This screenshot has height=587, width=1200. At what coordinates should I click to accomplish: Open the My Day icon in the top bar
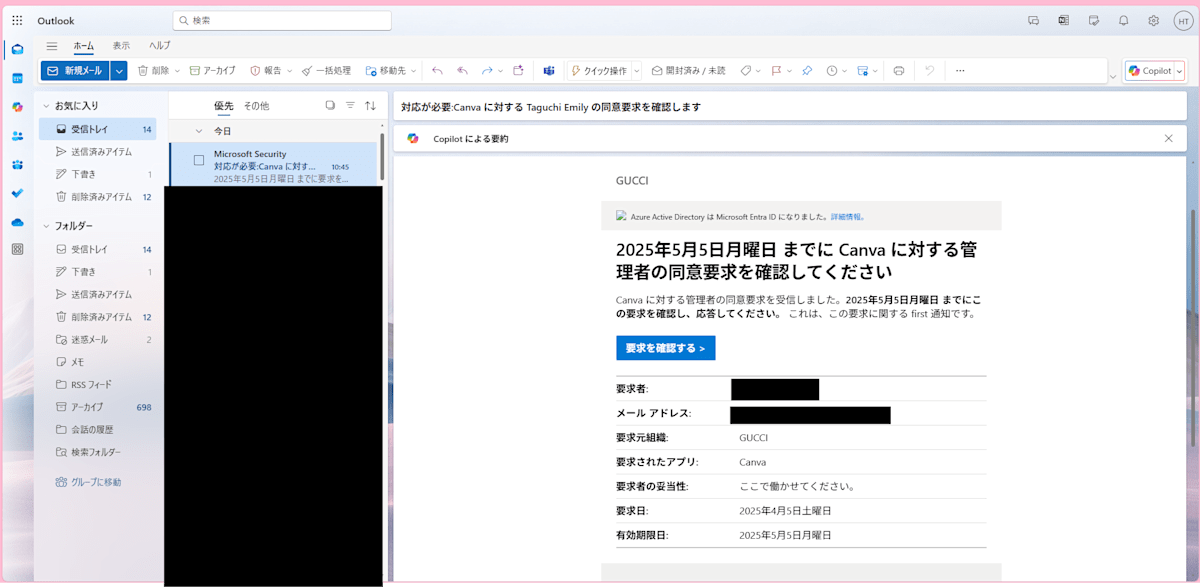pyautogui.click(x=1094, y=20)
